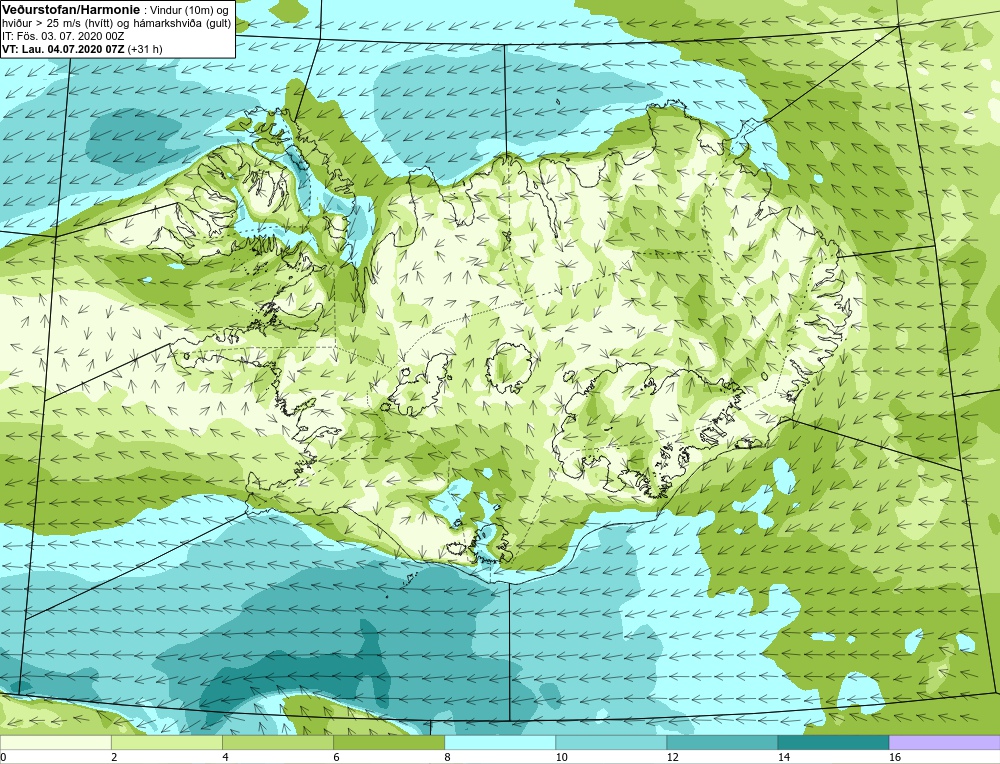Click the 'Veðurstofan/Harmonie' title text
1000x764 pixels.
pyautogui.click(x=71, y=10)
